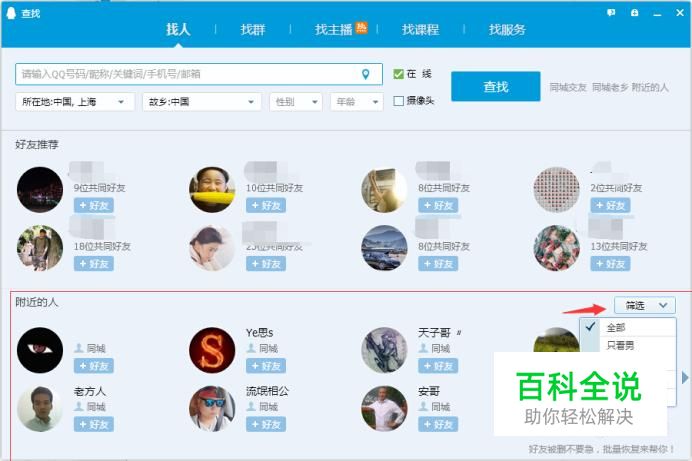Expand the 性别 gender dropdown
Image resolution: width=692 pixels, height=461 pixels.
tap(296, 102)
